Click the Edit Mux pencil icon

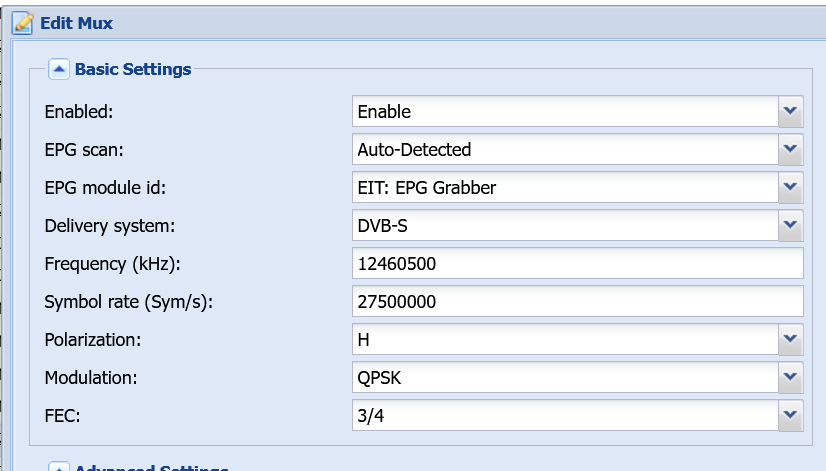point(23,23)
